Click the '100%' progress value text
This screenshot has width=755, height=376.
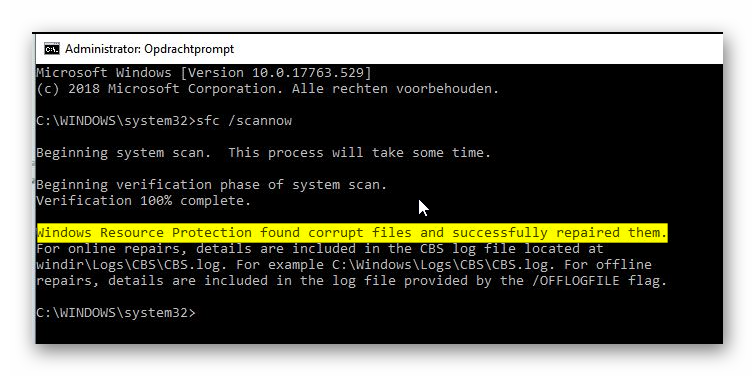click(156, 201)
